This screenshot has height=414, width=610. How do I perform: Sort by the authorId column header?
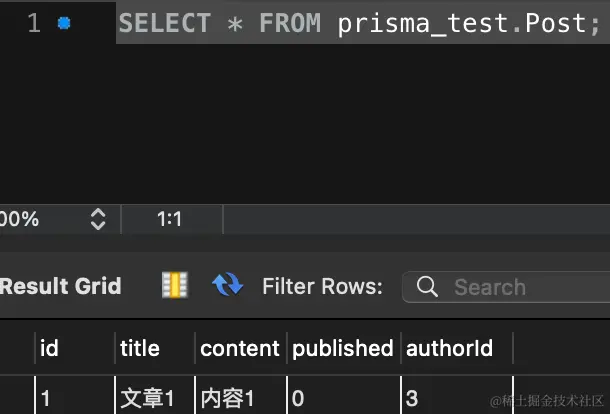point(457,348)
